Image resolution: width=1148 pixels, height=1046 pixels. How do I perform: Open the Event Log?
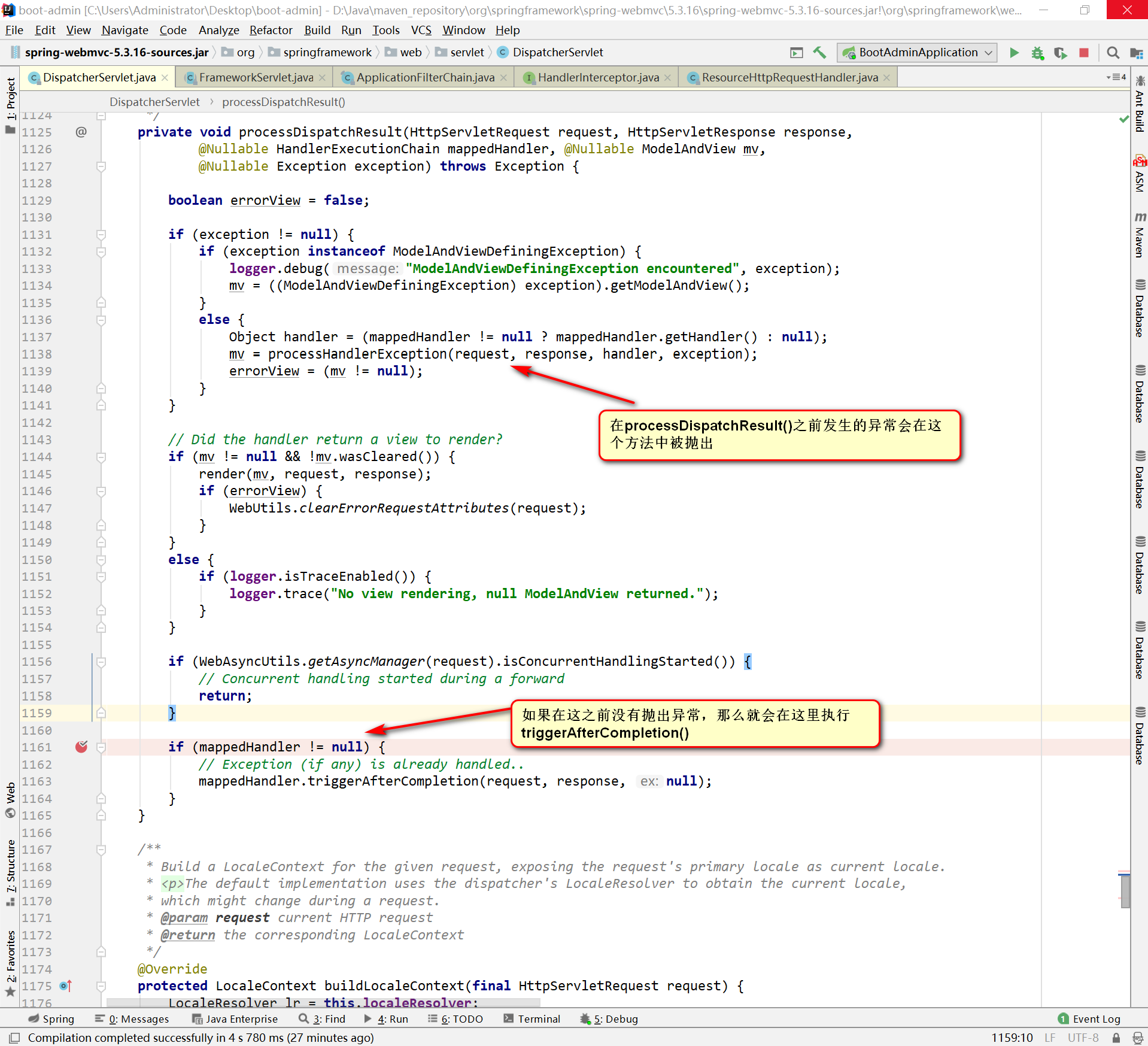[x=1089, y=1019]
